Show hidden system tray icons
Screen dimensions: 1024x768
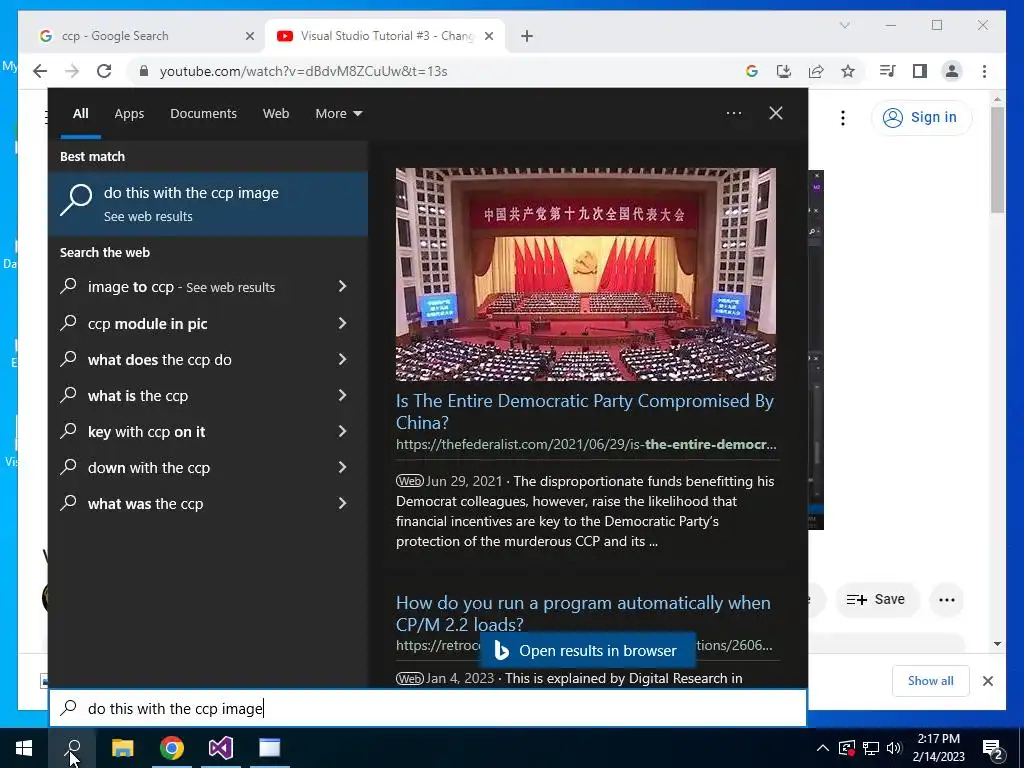click(823, 748)
